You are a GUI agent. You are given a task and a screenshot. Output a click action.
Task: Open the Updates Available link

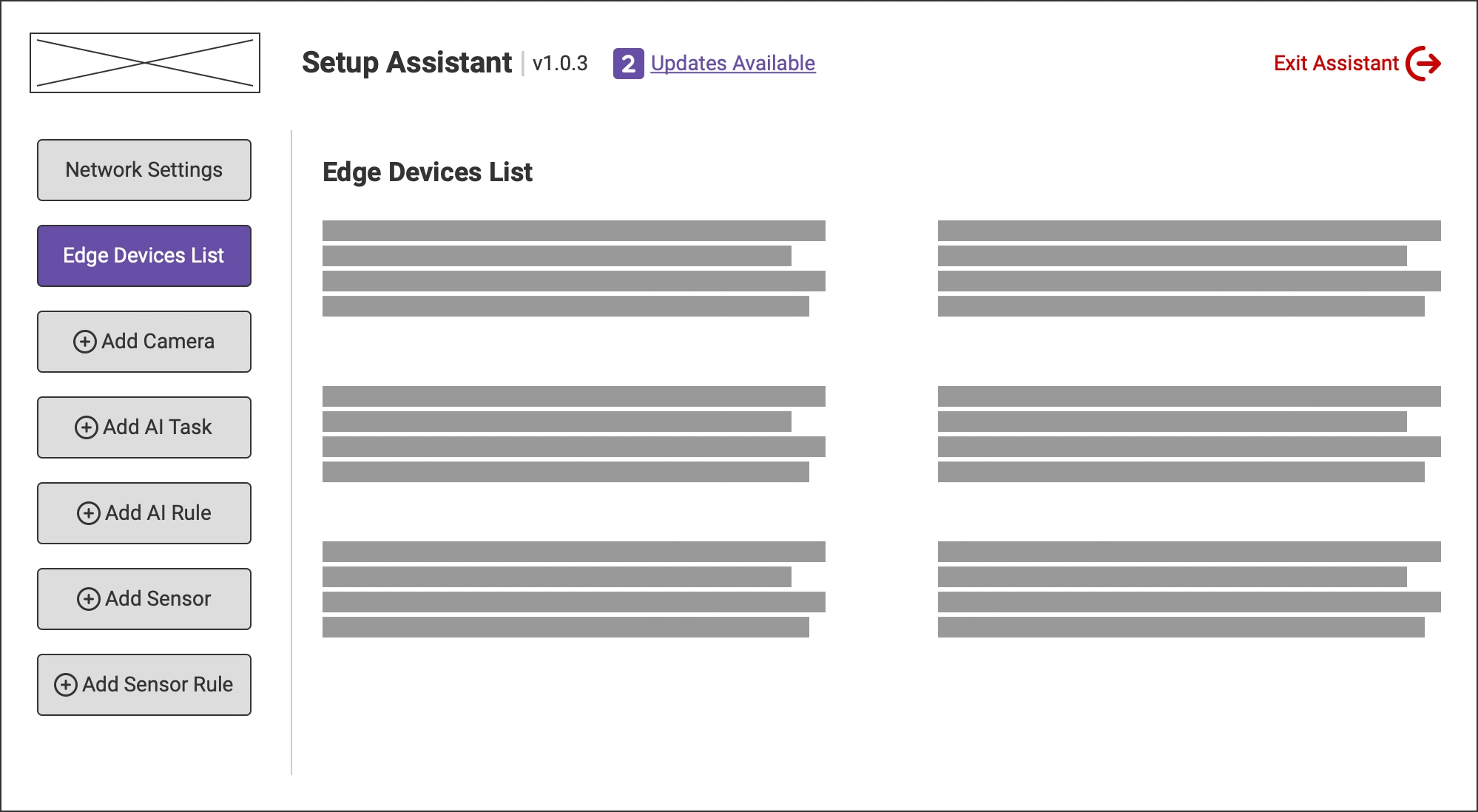click(732, 64)
